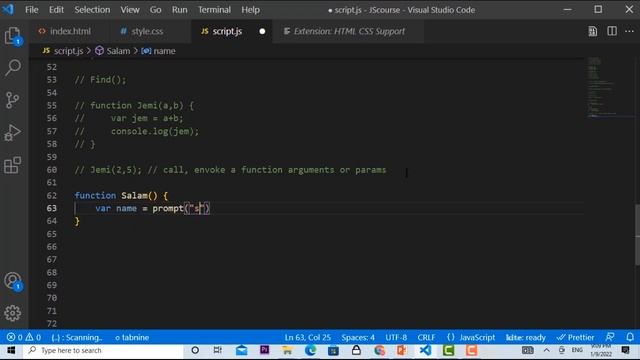
Task: Open the Mail app on the taskbar
Action: [x=241, y=350]
